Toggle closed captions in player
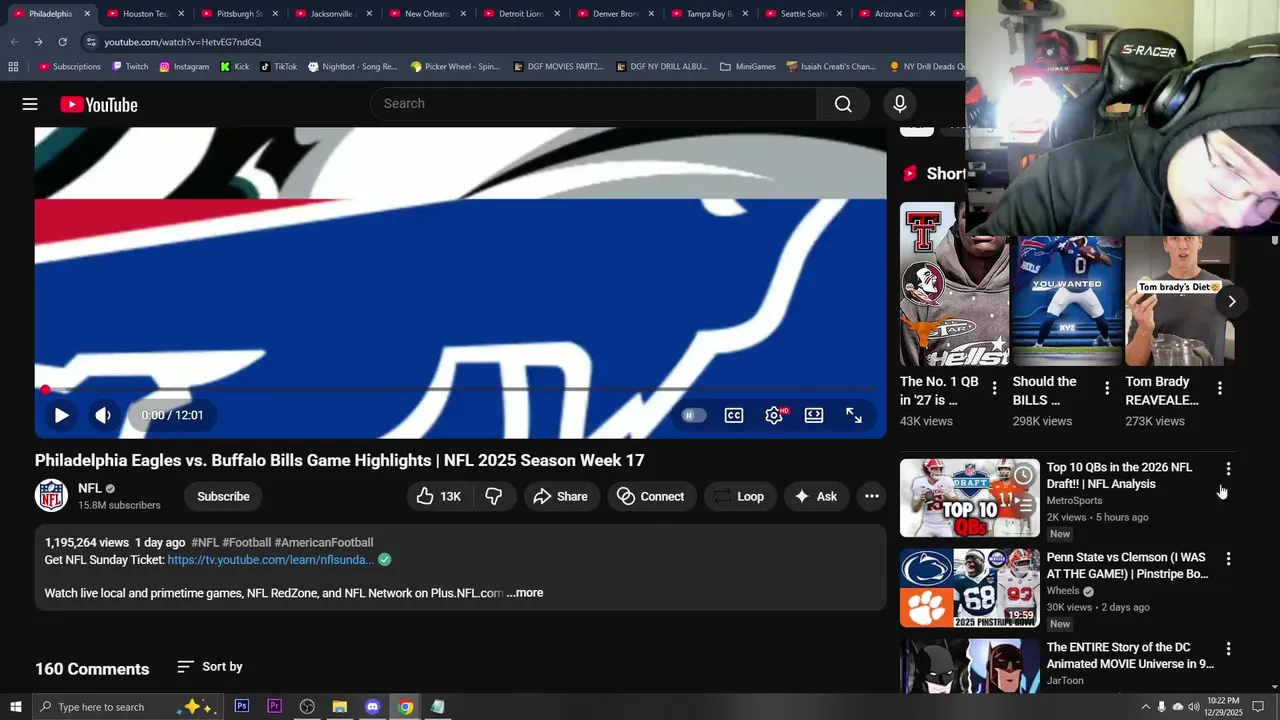Image resolution: width=1280 pixels, height=720 pixels. click(x=734, y=415)
